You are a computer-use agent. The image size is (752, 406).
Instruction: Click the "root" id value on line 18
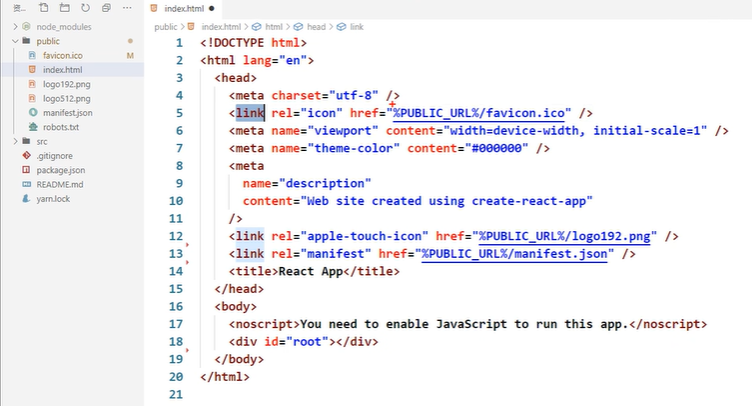coord(307,342)
